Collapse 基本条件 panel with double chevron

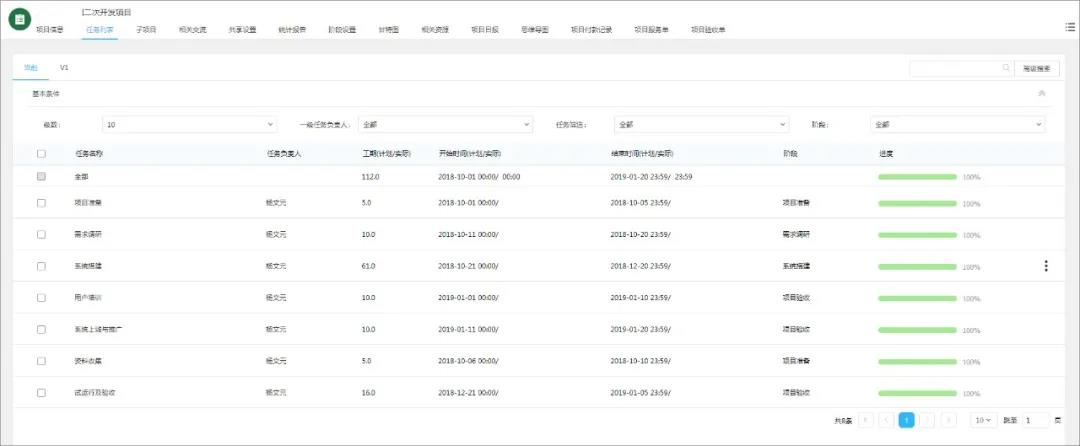[1041, 93]
